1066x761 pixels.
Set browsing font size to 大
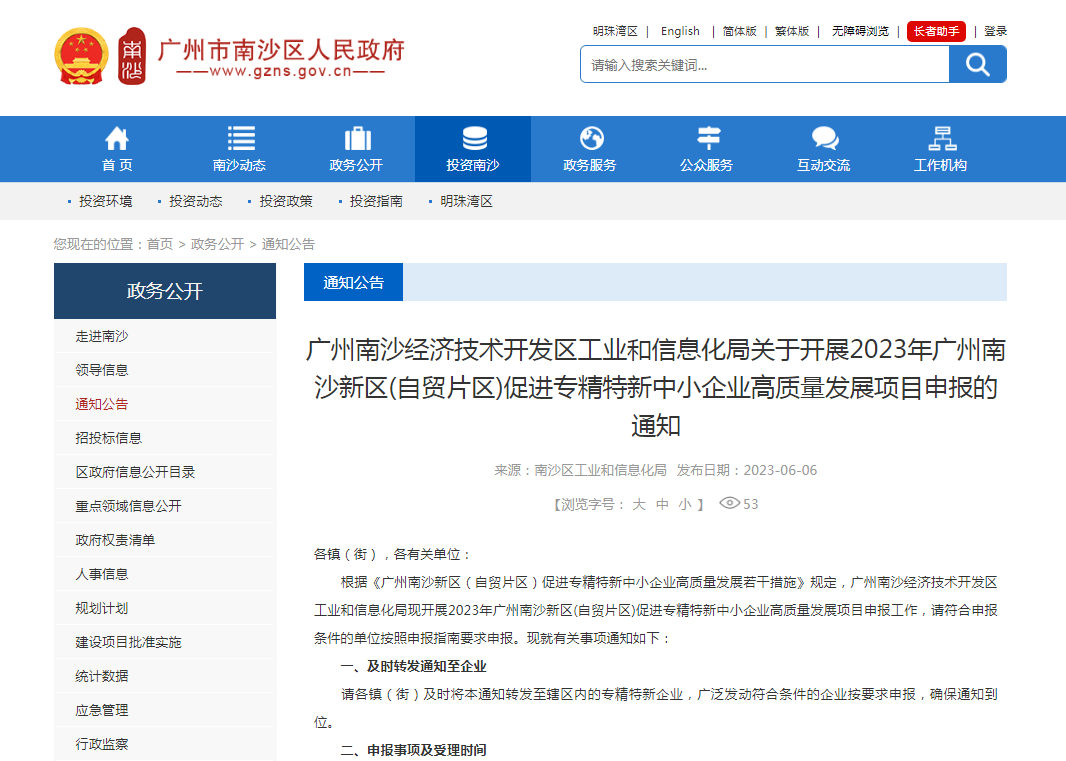point(639,504)
